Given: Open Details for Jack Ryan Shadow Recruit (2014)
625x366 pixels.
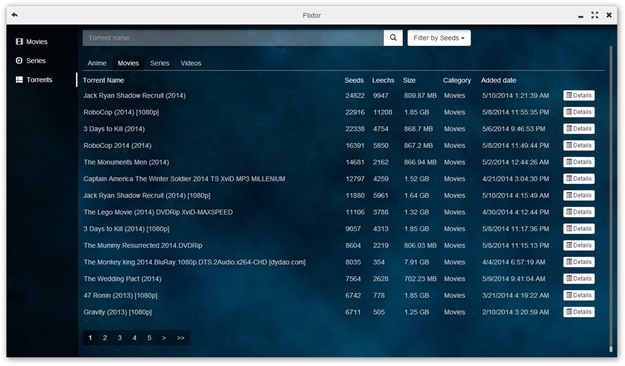Looking at the screenshot, I should click(x=579, y=95).
